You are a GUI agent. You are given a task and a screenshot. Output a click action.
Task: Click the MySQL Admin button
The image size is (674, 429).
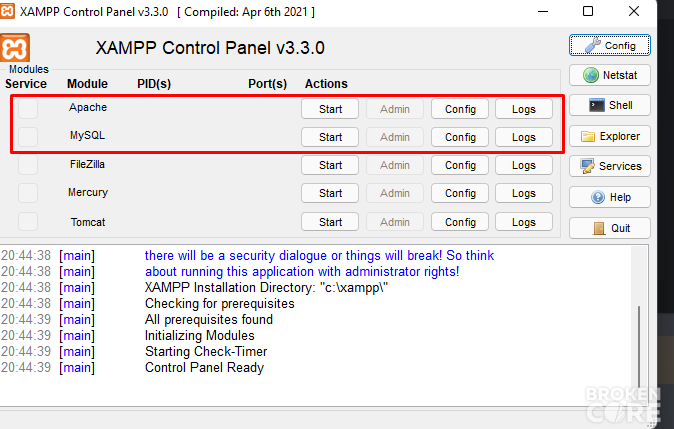tap(395, 137)
